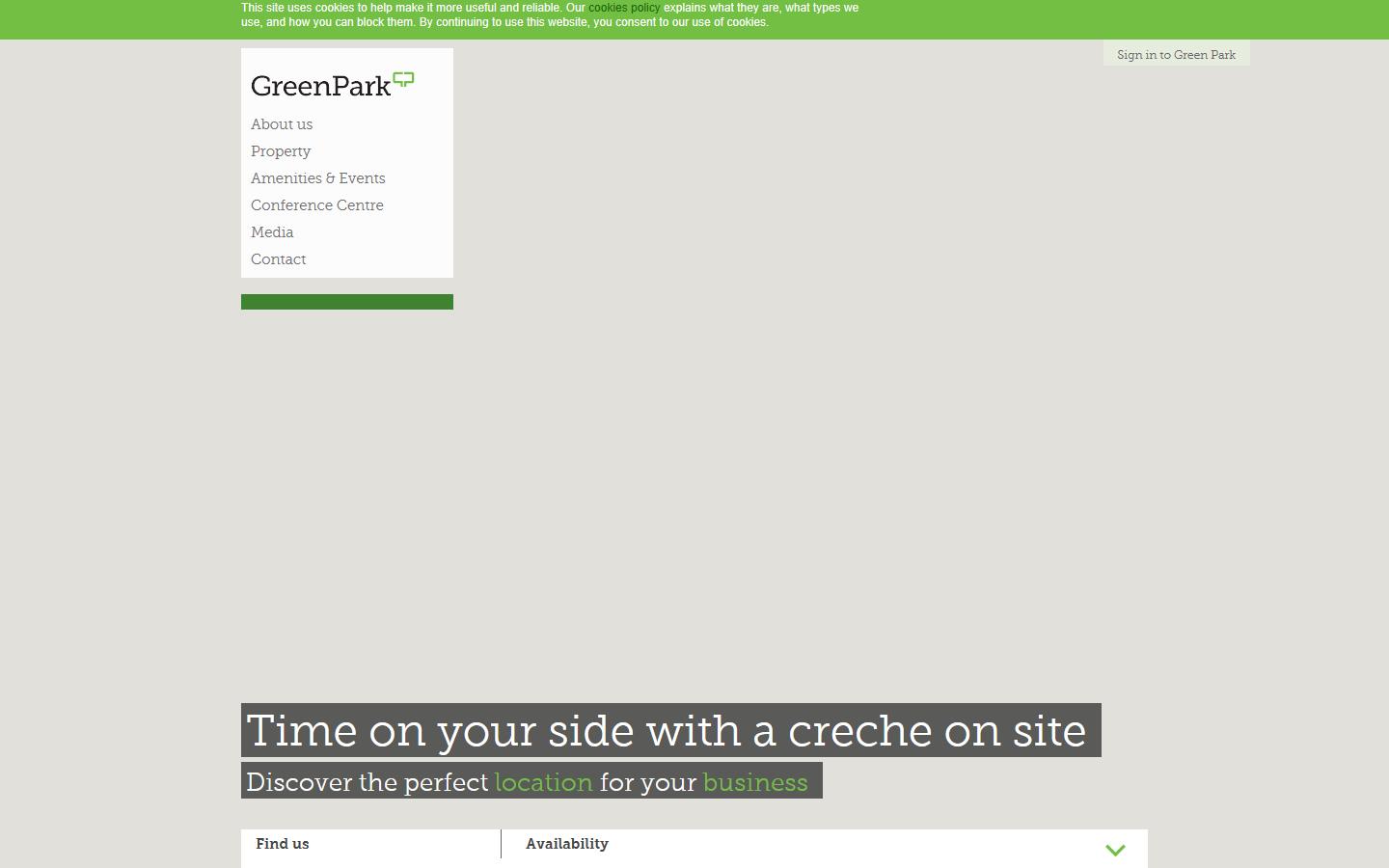This screenshot has height=868, width=1389.
Task: Expand the green chevron in the bottom bar
Action: click(x=1115, y=850)
